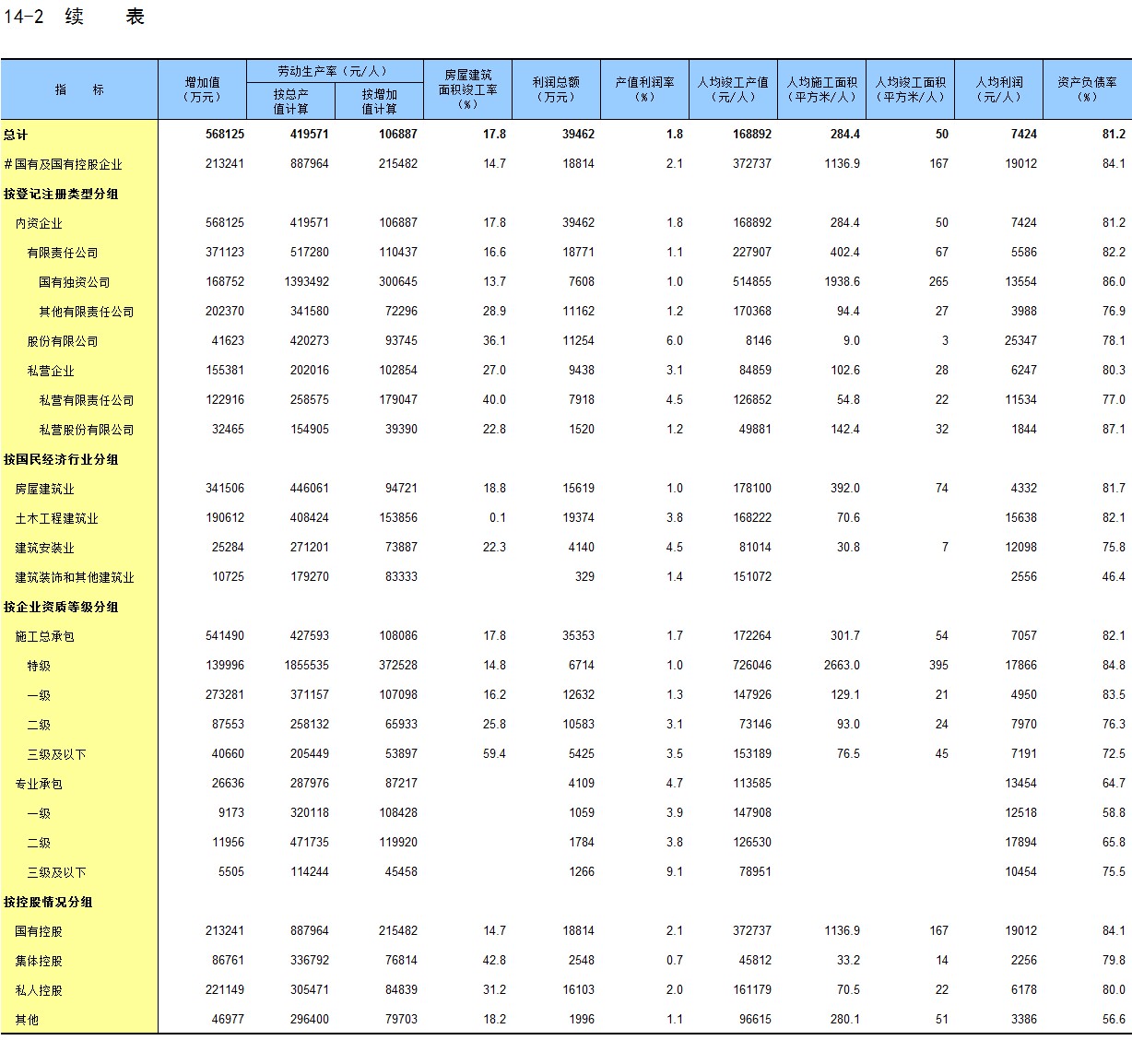Select the 按总产值计算 sub-header
Image resolution: width=1132 pixels, height=1064 pixels.
click(290, 101)
